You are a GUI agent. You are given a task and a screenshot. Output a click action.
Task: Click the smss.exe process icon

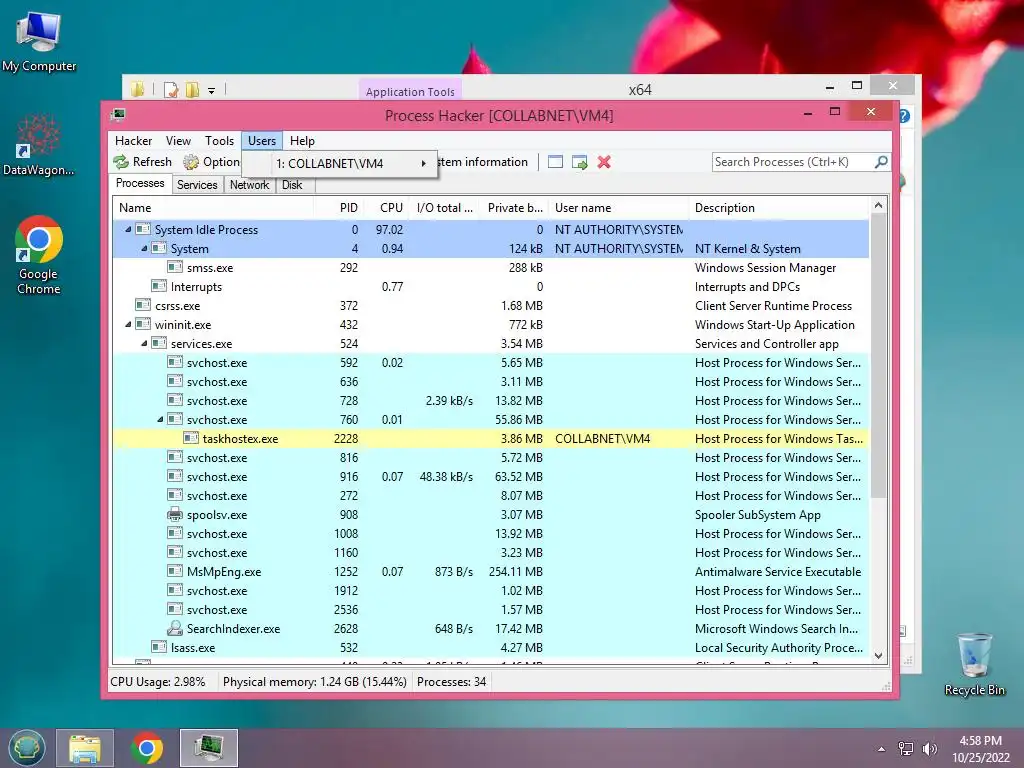point(175,267)
